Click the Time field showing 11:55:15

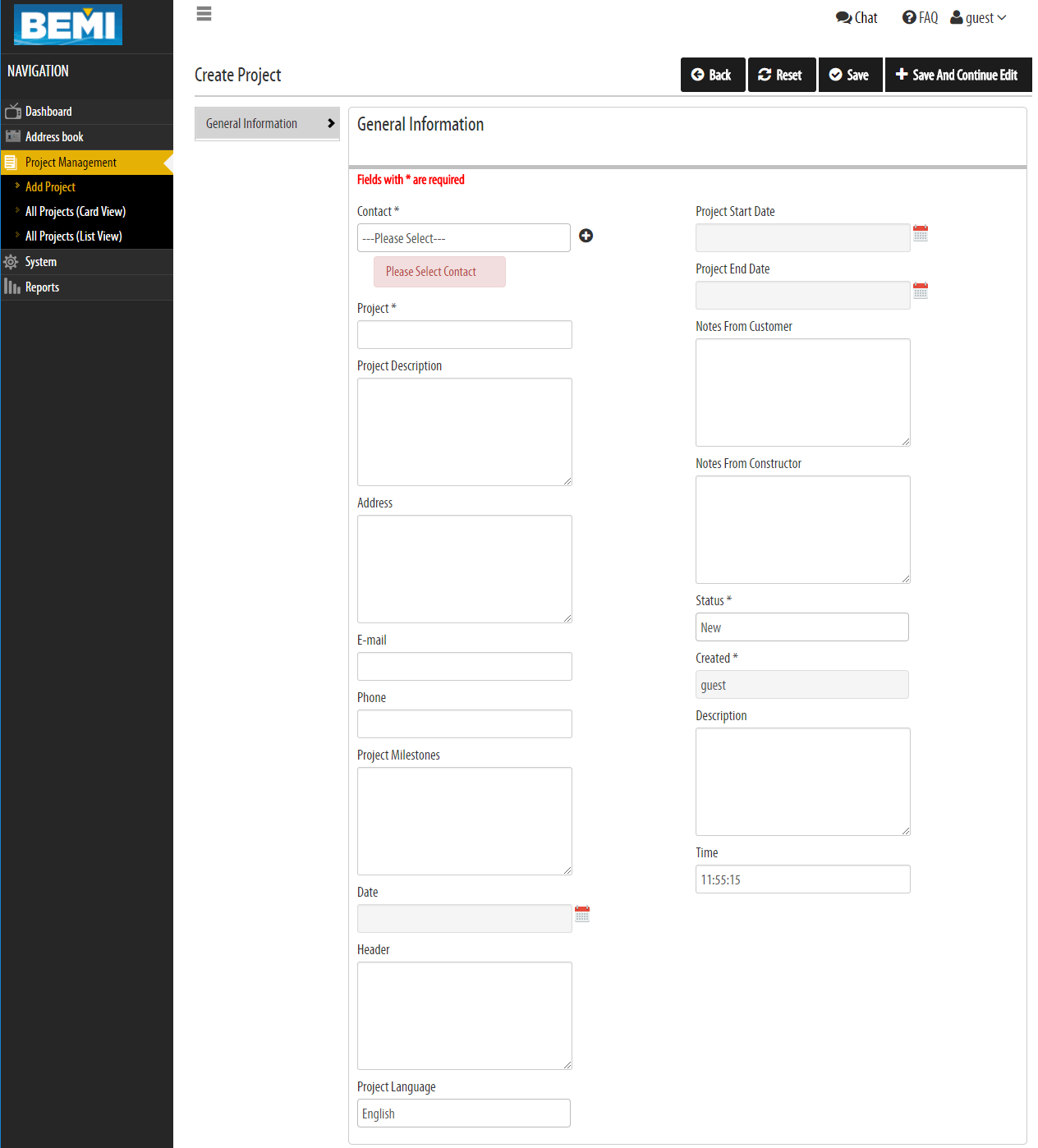(x=803, y=879)
